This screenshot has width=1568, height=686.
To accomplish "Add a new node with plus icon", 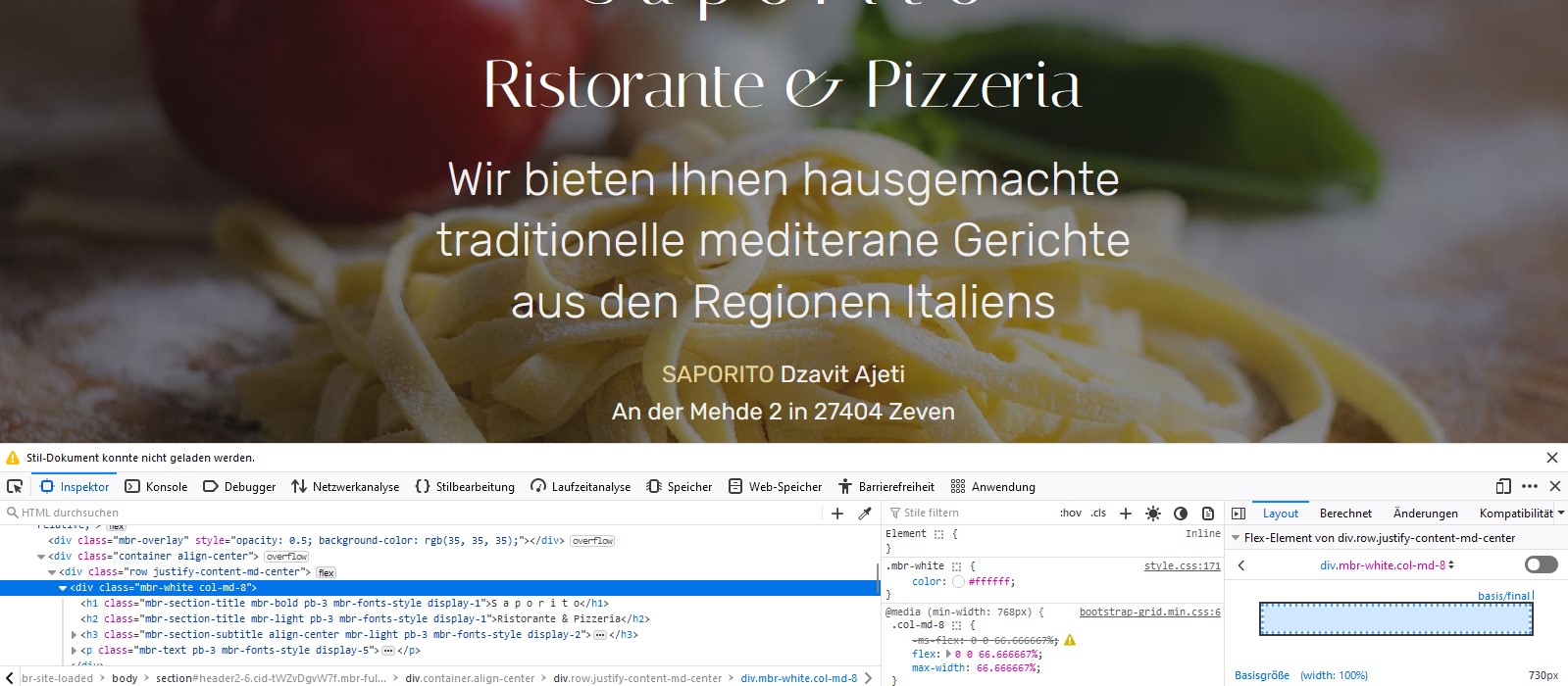I will click(x=836, y=513).
